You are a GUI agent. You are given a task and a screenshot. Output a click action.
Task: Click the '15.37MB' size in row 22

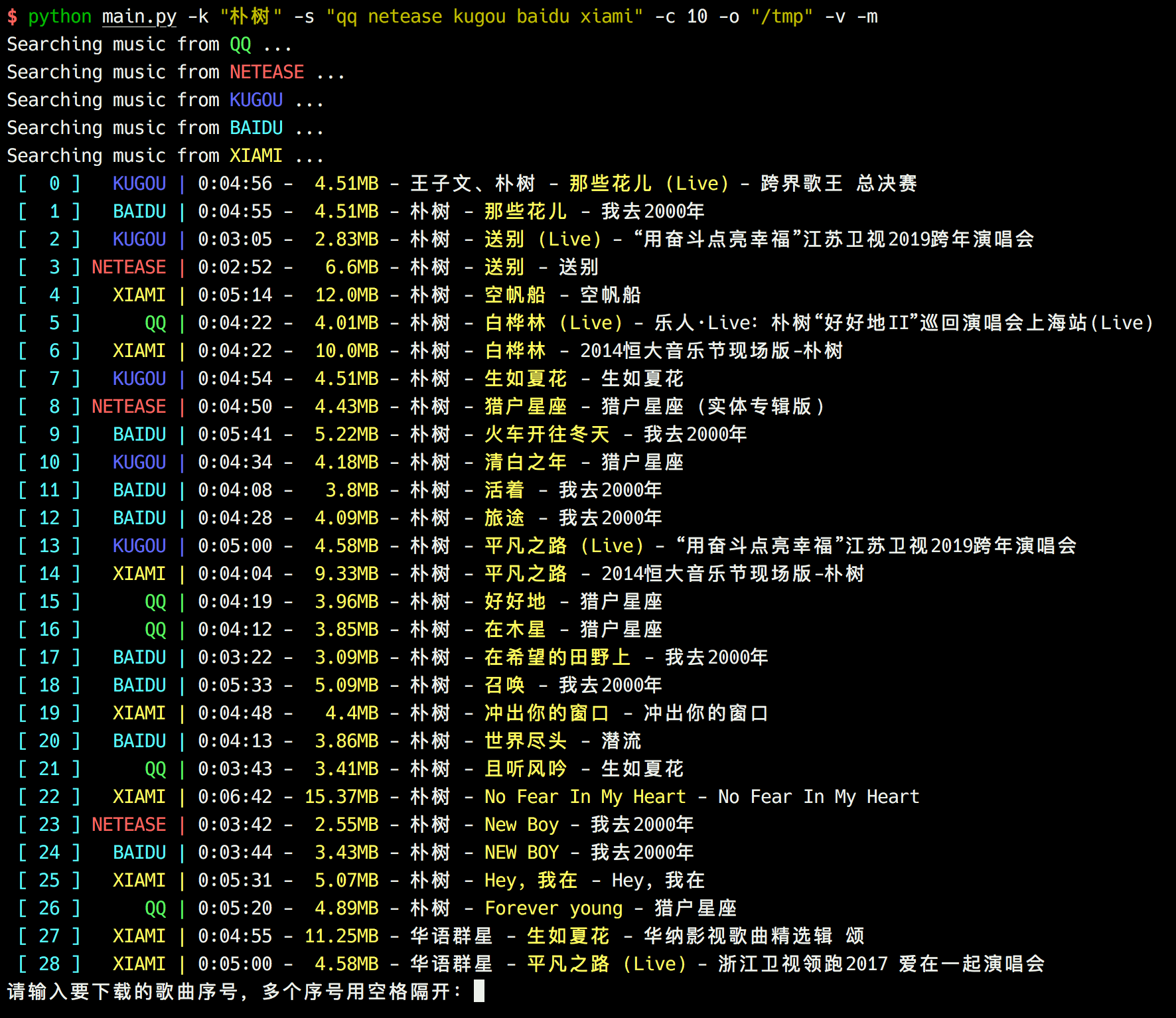341,796
